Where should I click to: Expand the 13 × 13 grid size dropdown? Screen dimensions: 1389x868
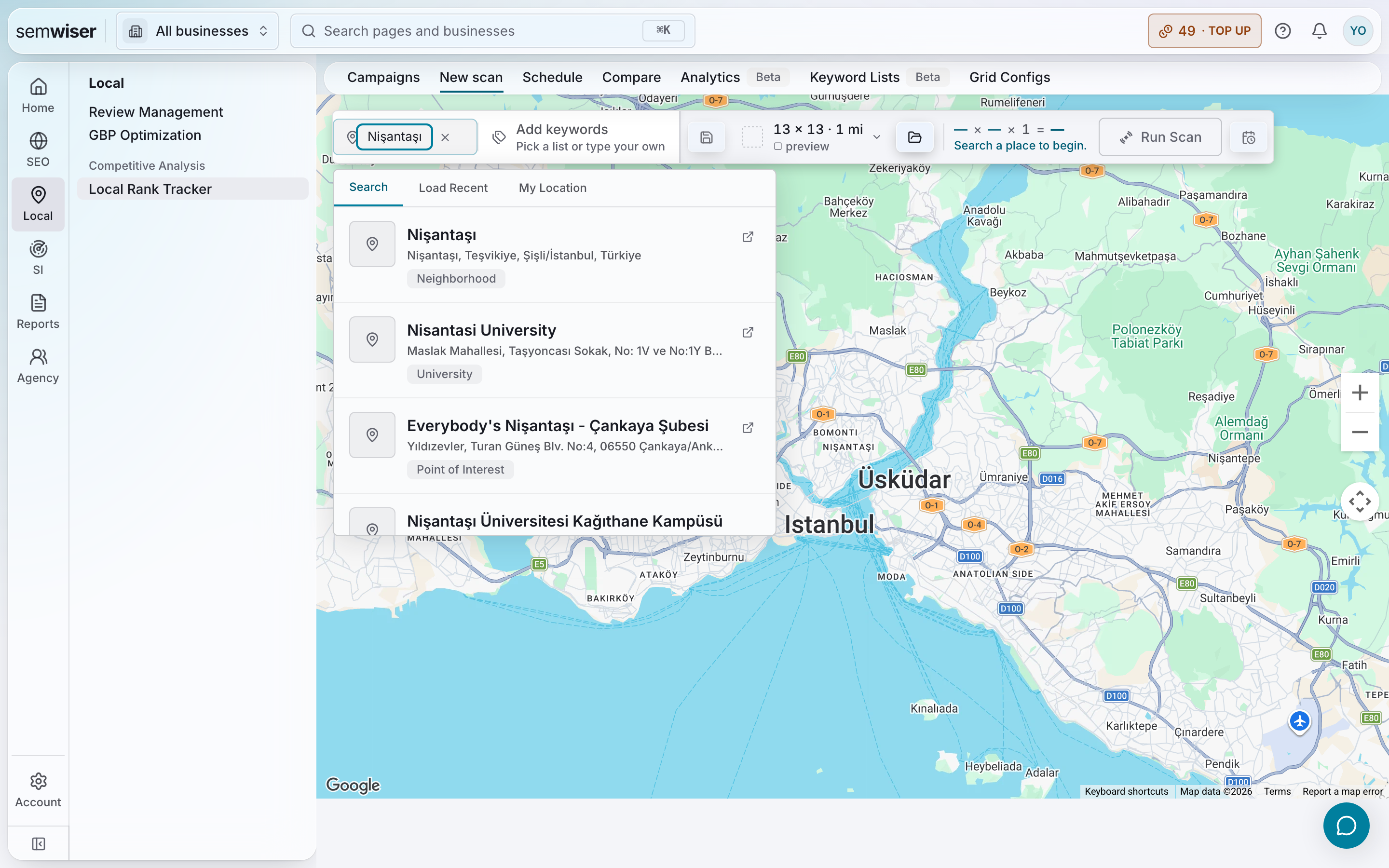pyautogui.click(x=876, y=137)
